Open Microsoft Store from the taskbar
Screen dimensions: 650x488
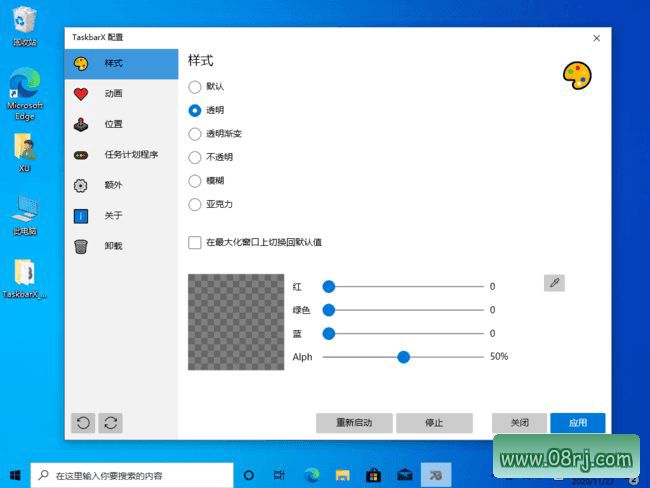[x=374, y=475]
